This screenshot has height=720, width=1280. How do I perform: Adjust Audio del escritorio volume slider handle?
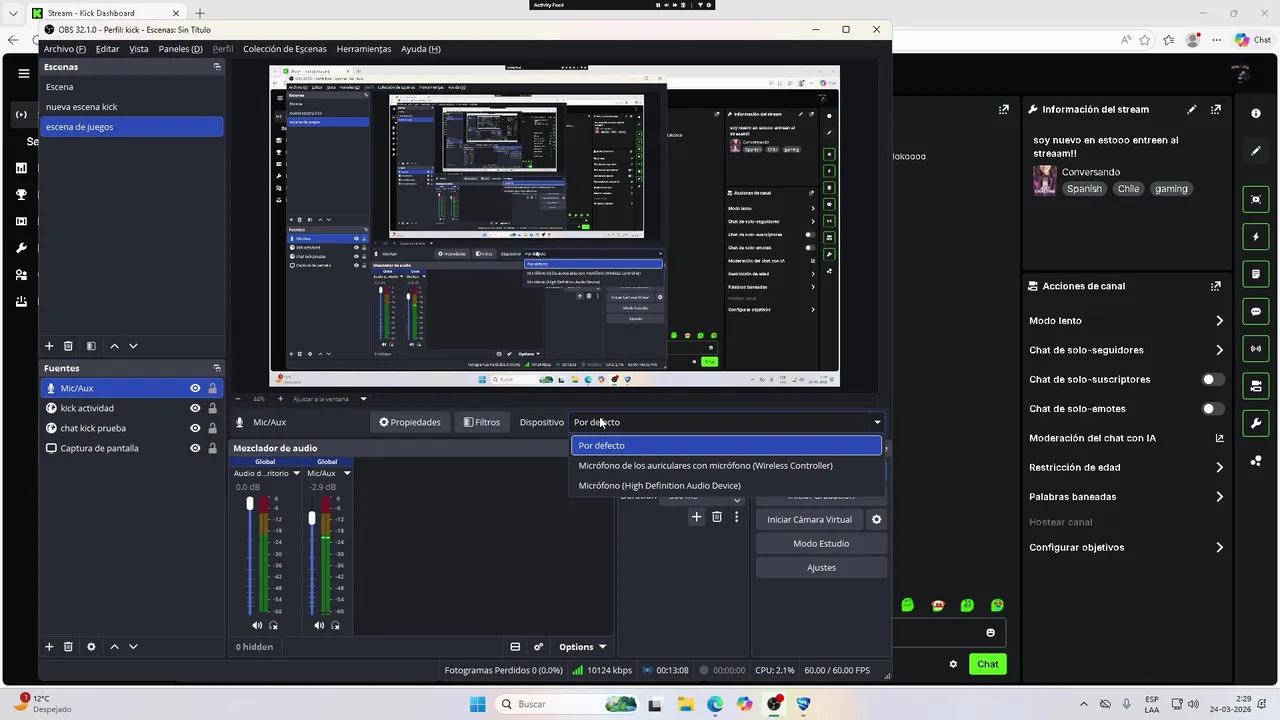(250, 504)
